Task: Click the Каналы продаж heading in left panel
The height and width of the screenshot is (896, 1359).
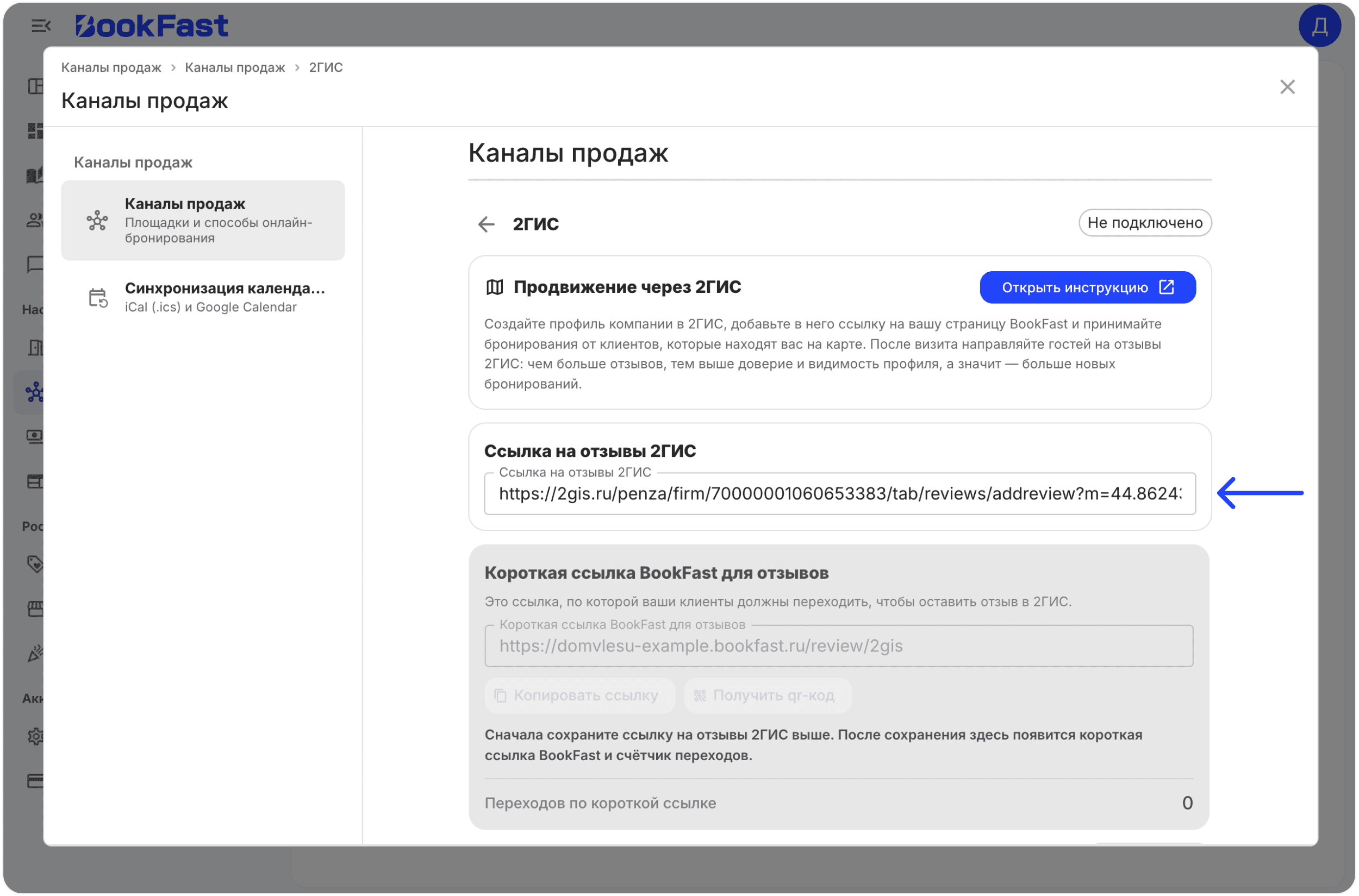Action: [133, 162]
